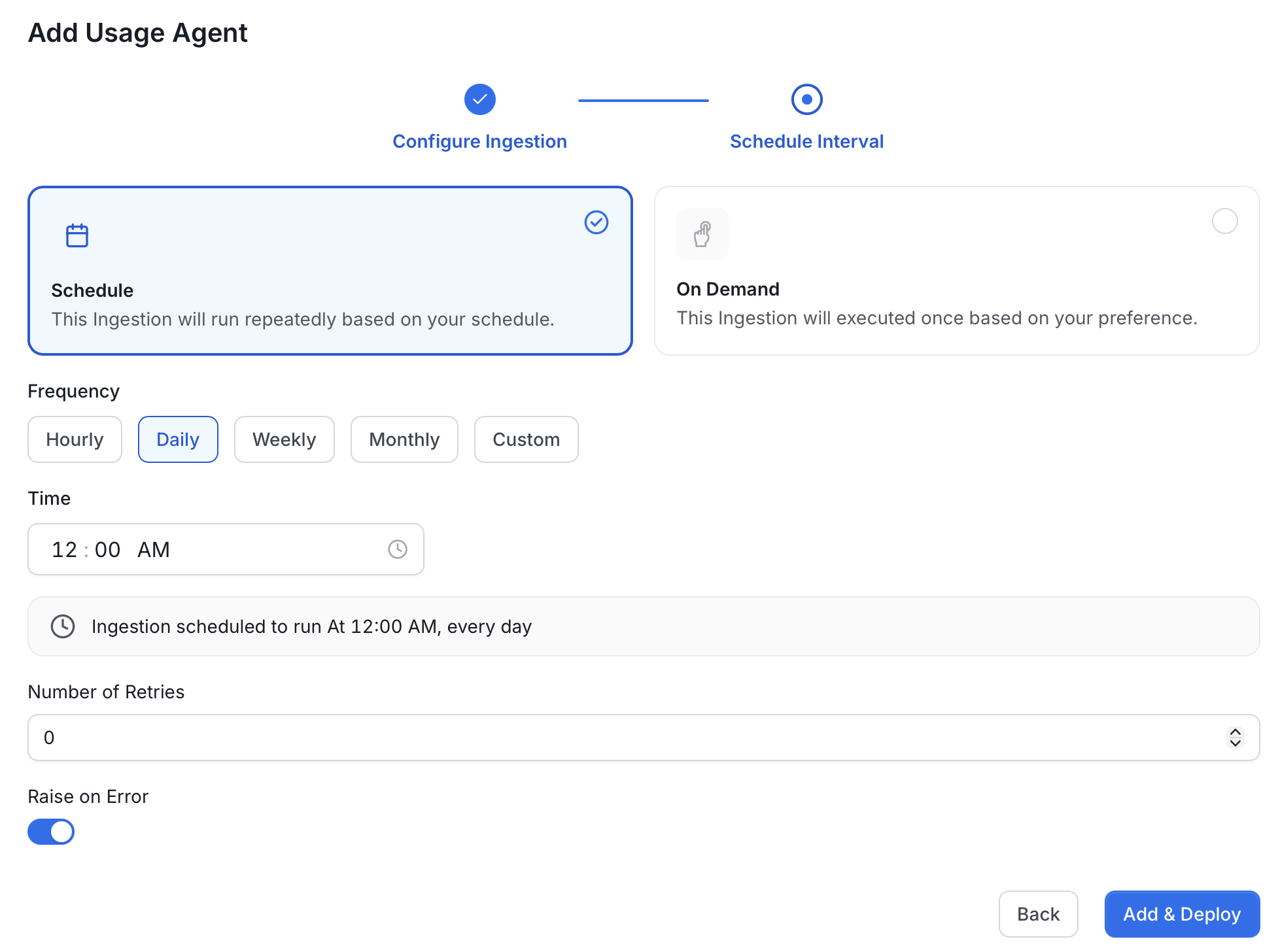Toggle the Raise on Error switch
This screenshot has width=1278, height=952.
51,832
